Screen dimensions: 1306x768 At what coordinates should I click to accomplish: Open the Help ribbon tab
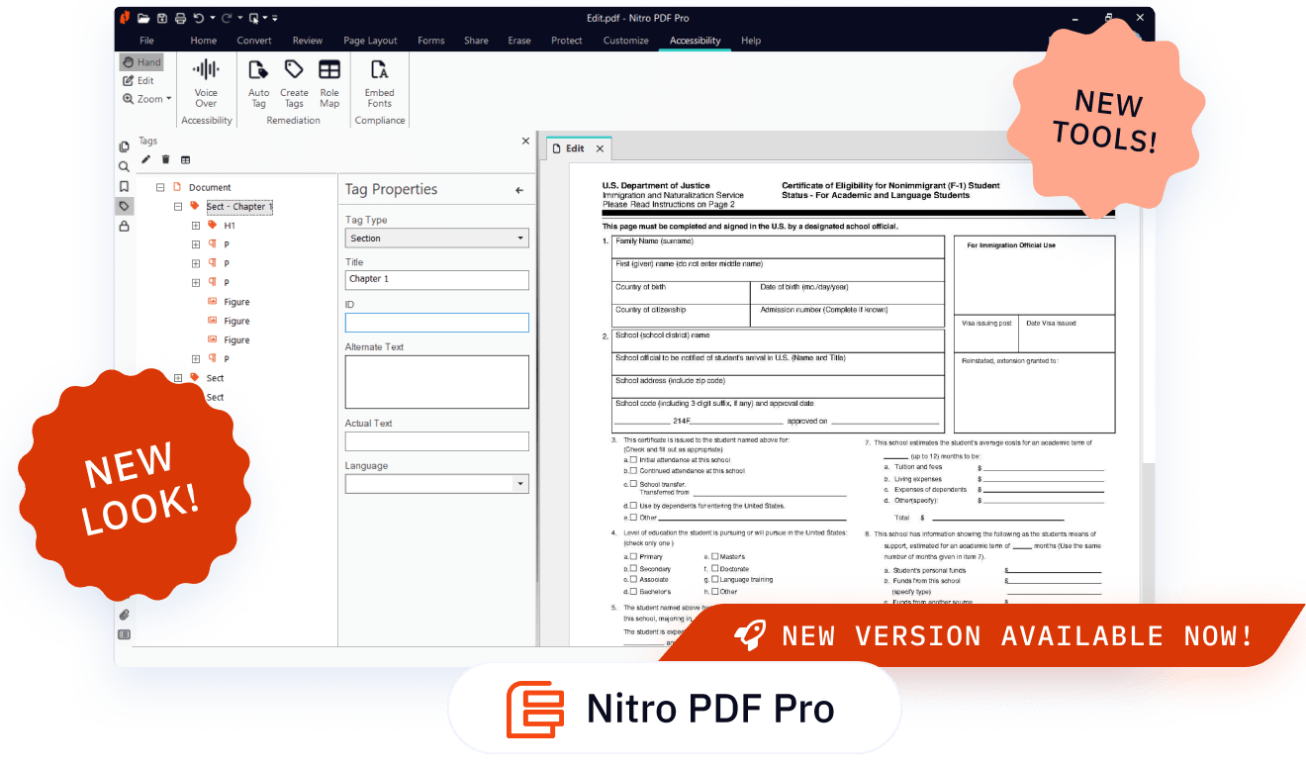click(751, 41)
